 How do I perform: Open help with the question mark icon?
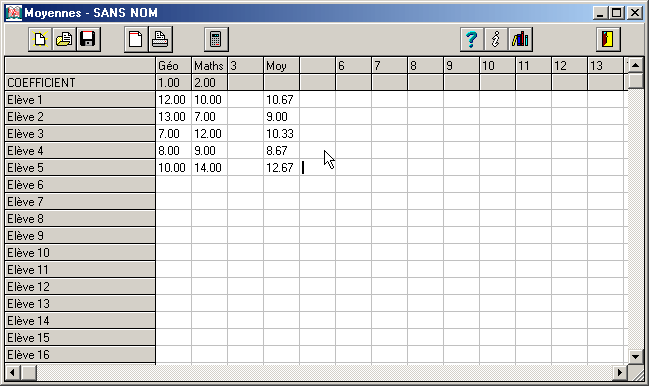click(x=471, y=39)
